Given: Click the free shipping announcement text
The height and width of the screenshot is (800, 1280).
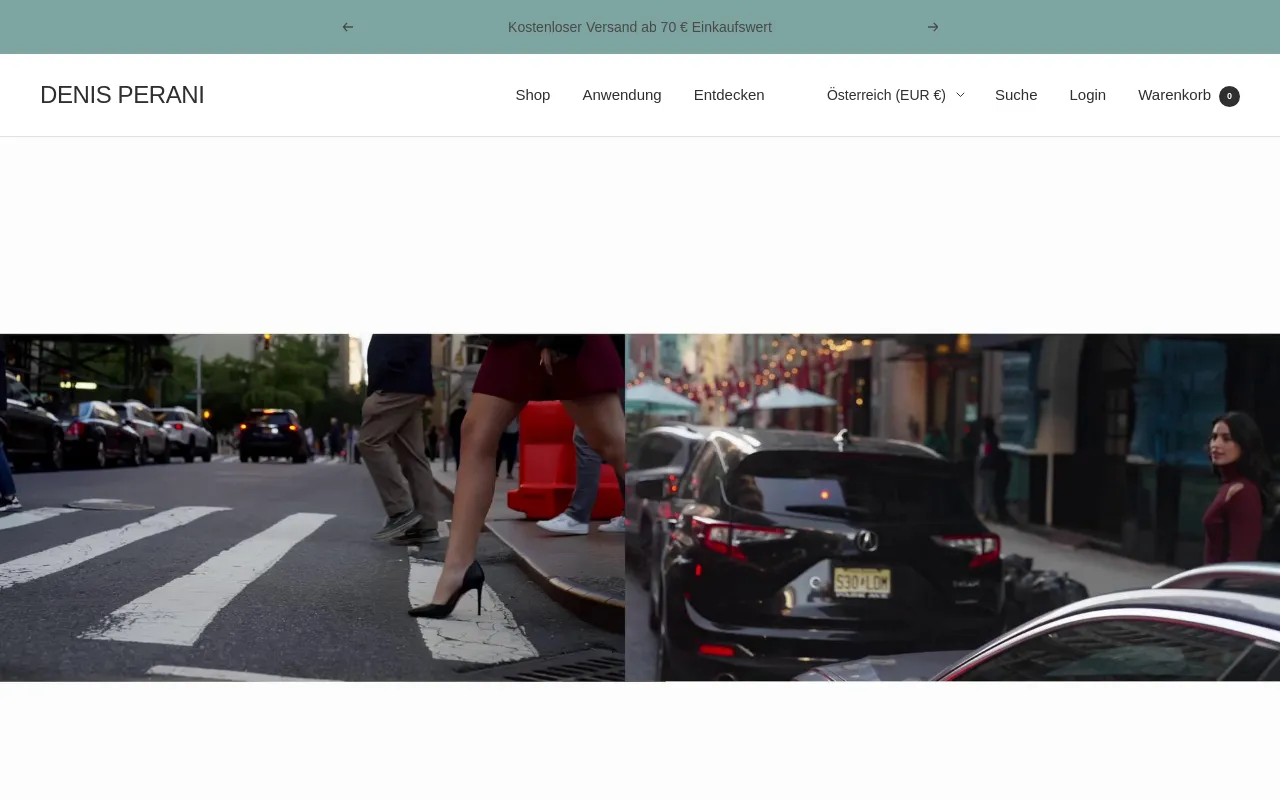Looking at the screenshot, I should [x=640, y=27].
